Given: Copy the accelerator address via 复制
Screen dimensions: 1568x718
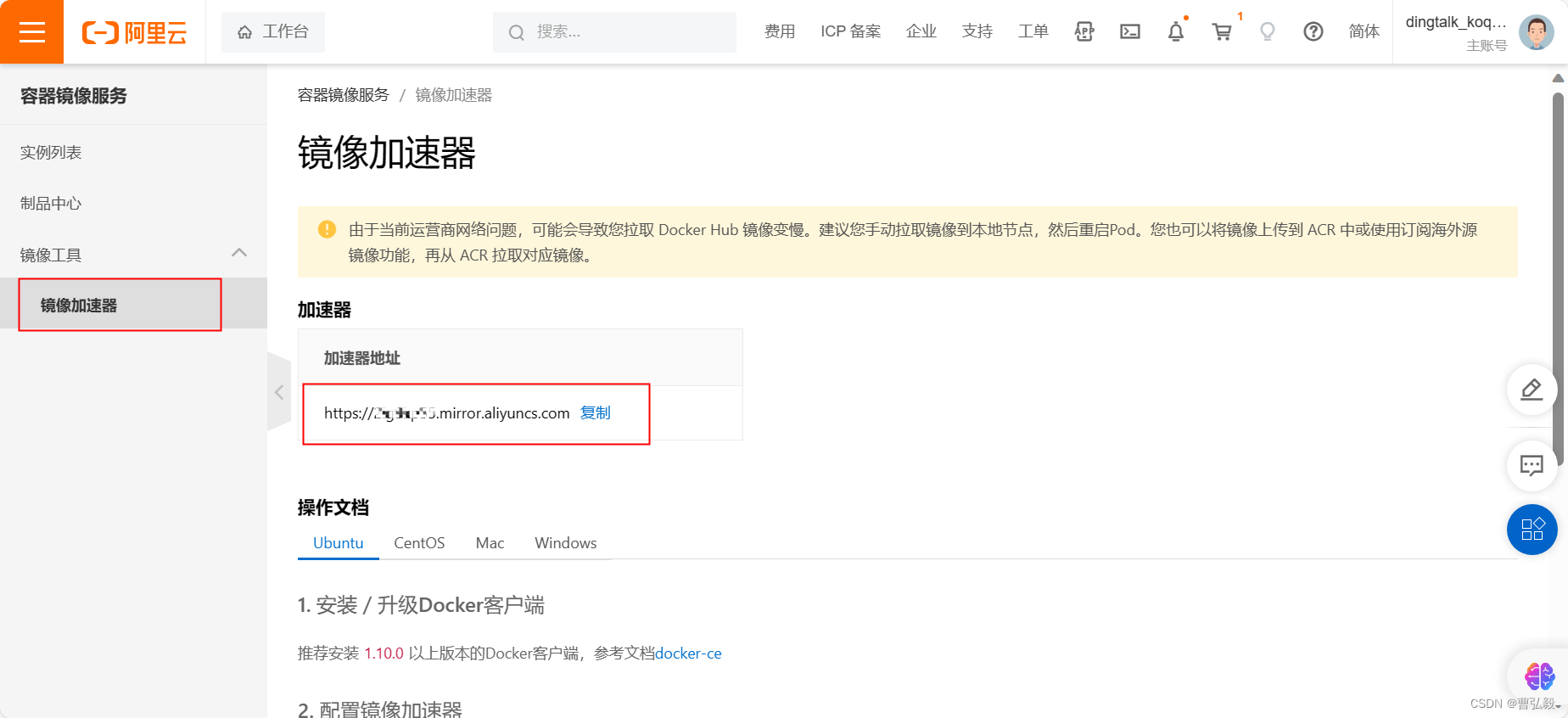Looking at the screenshot, I should pyautogui.click(x=595, y=412).
